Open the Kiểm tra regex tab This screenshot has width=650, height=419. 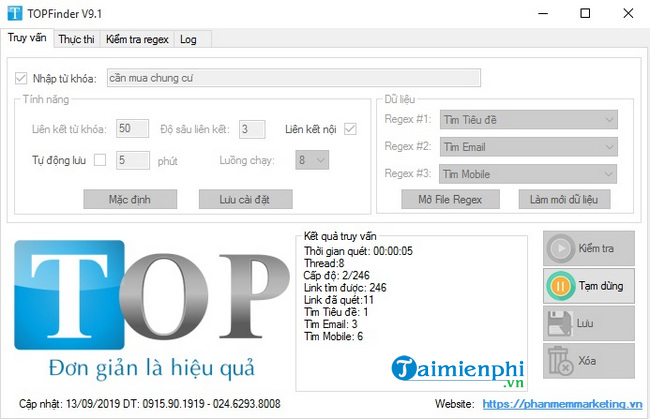pos(137,39)
